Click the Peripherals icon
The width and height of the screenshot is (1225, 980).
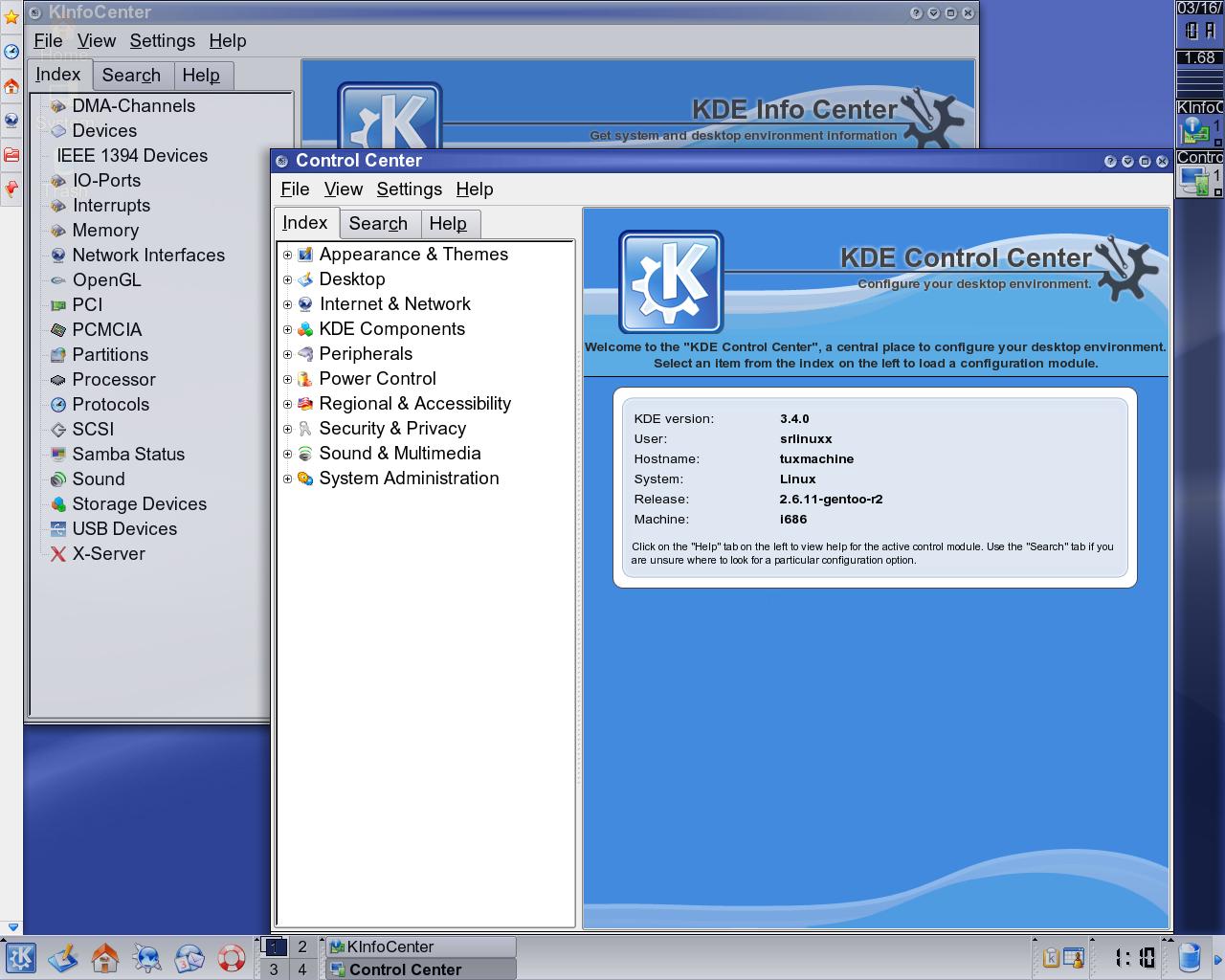305,354
